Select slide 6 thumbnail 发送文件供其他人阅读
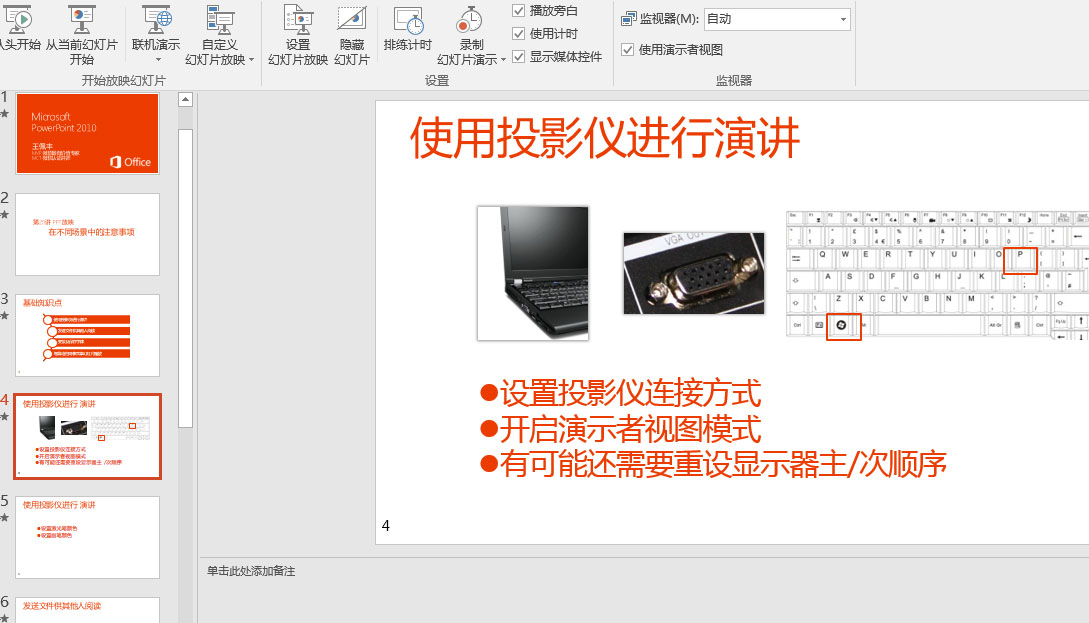 click(88, 610)
